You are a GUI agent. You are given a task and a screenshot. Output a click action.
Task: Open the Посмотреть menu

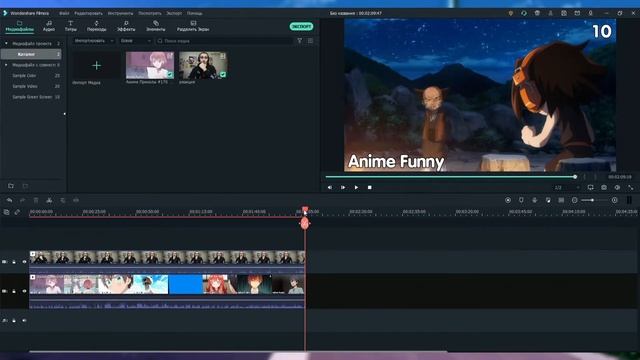coord(150,13)
